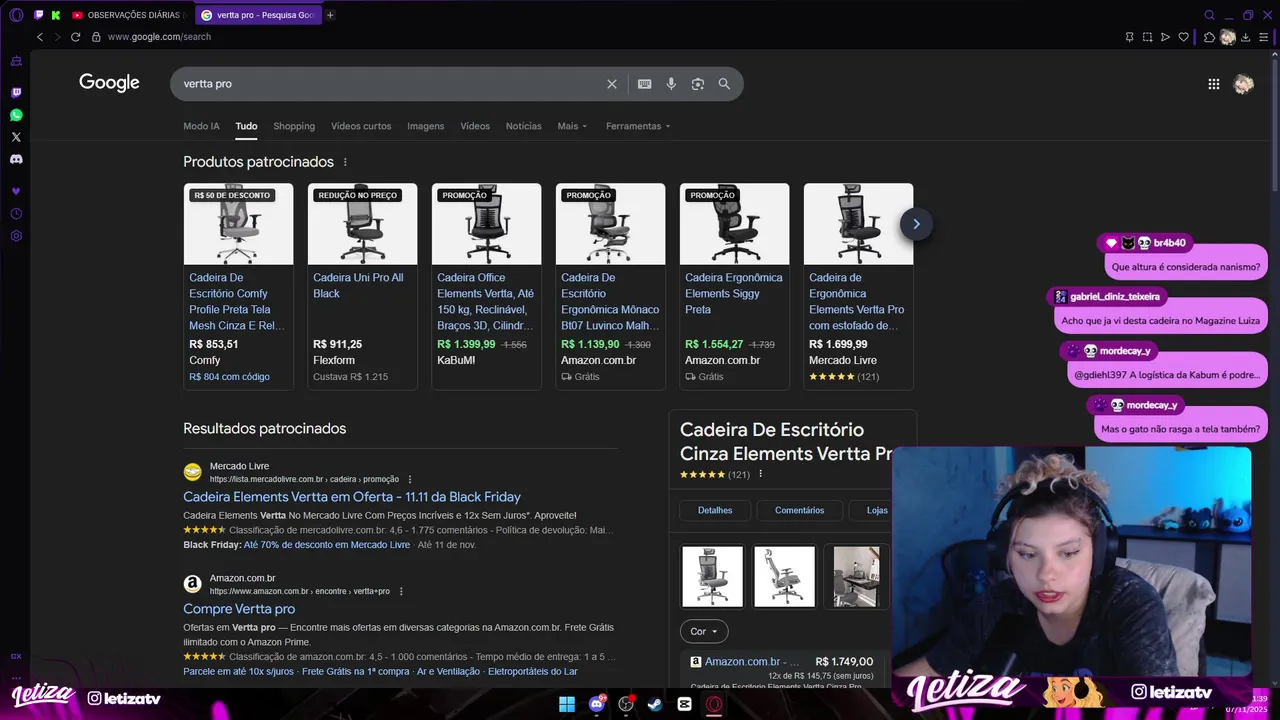Image resolution: width=1280 pixels, height=720 pixels.
Task: Open the Comfy Profile chair product image
Action: (x=238, y=224)
